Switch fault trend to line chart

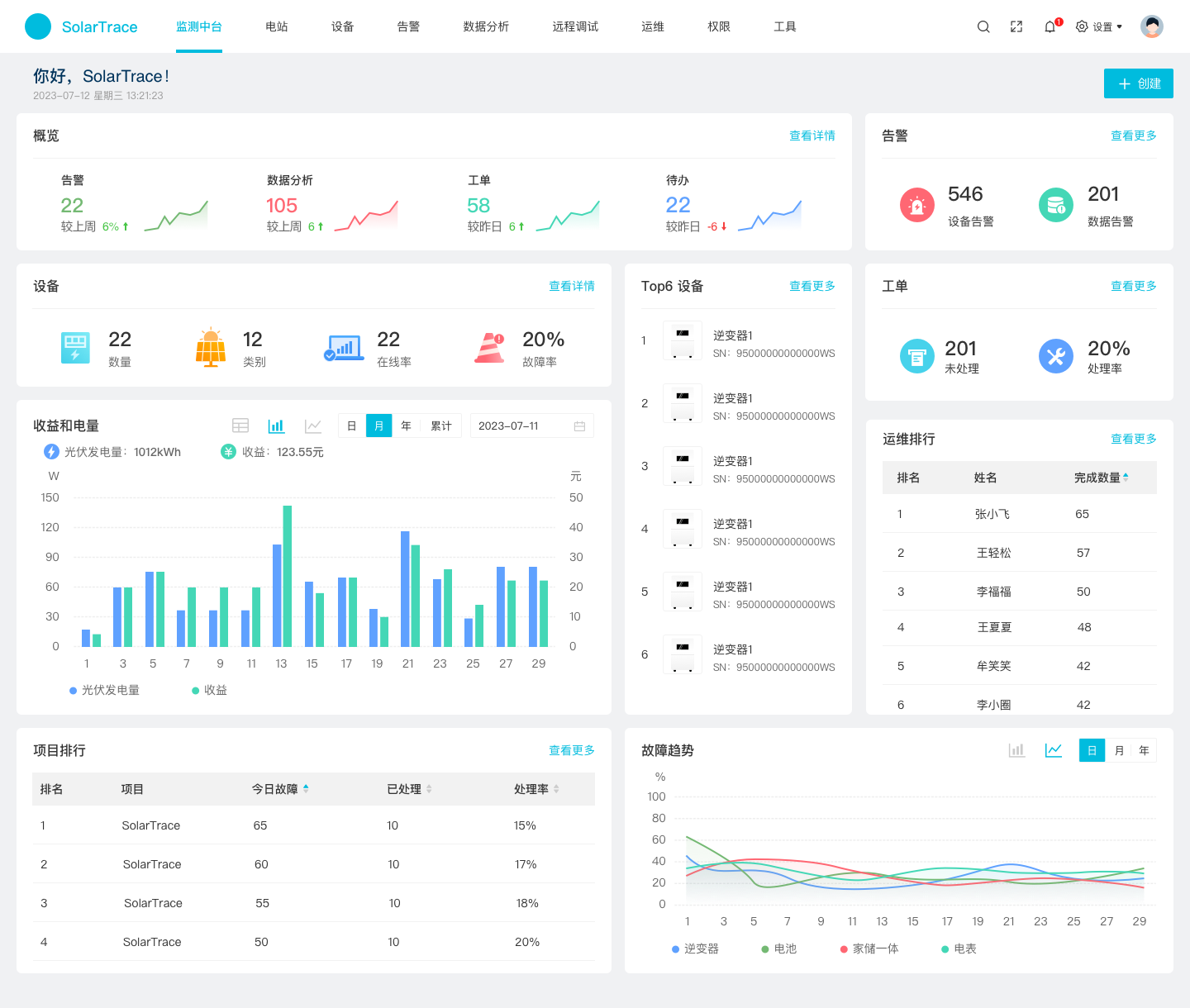pyautogui.click(x=1053, y=750)
